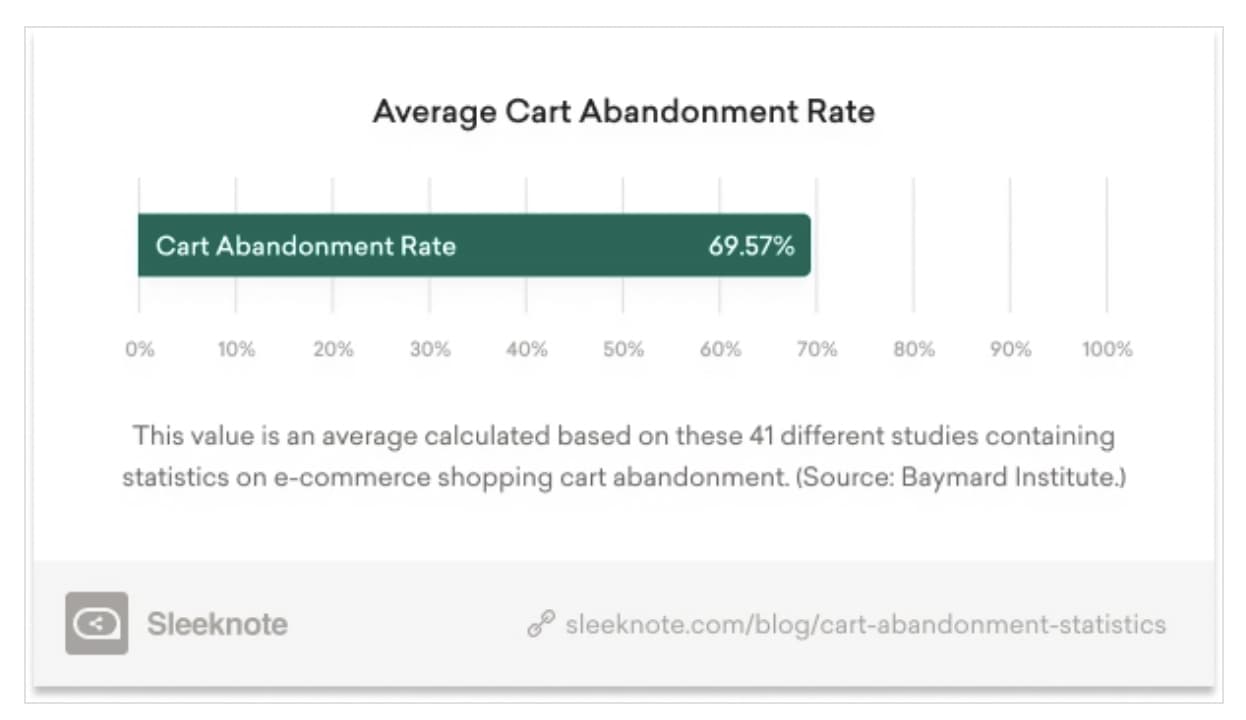1246x720 pixels.
Task: Click the 70% axis label
Action: pyautogui.click(x=817, y=350)
